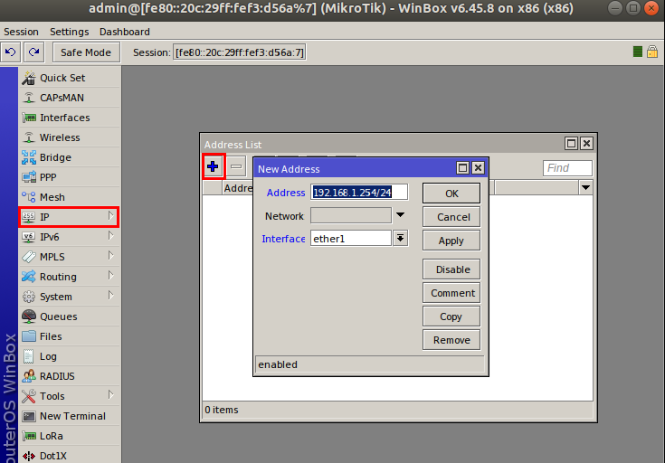This screenshot has width=665, height=463.
Task: Open CAPsMAN menu entry
Action: coord(70,98)
